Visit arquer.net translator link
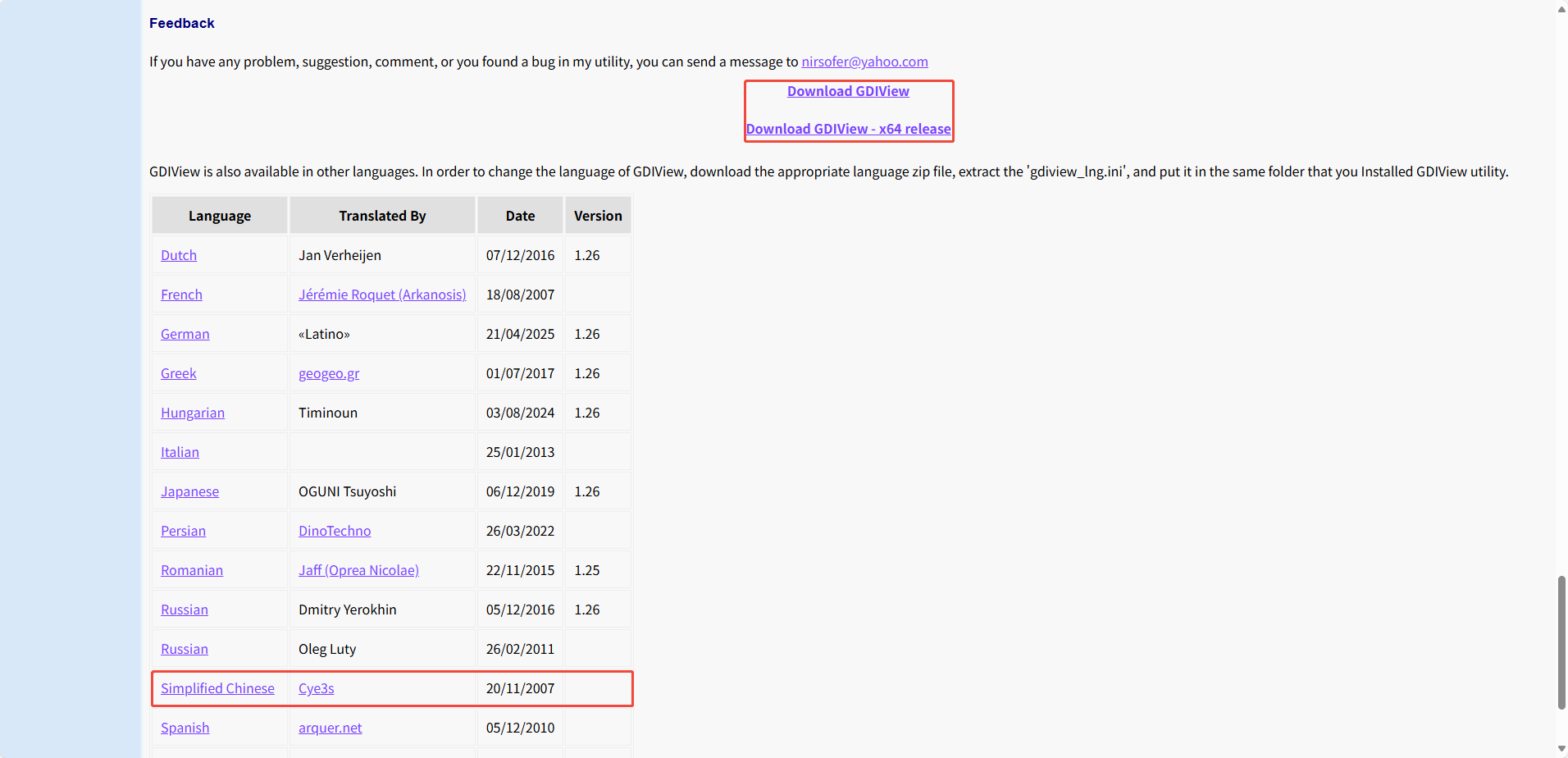 point(330,728)
